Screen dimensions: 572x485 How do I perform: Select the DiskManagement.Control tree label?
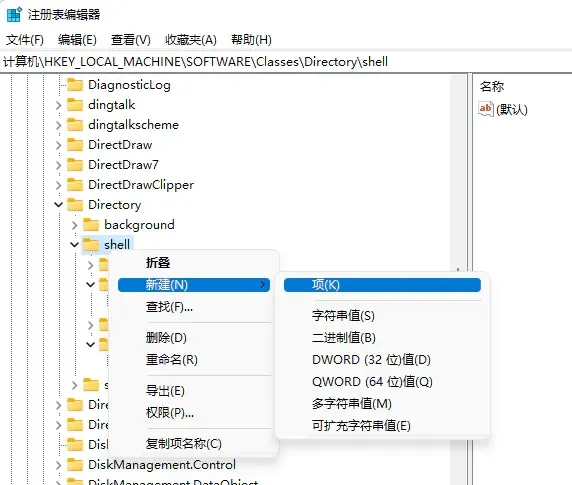click(162, 465)
